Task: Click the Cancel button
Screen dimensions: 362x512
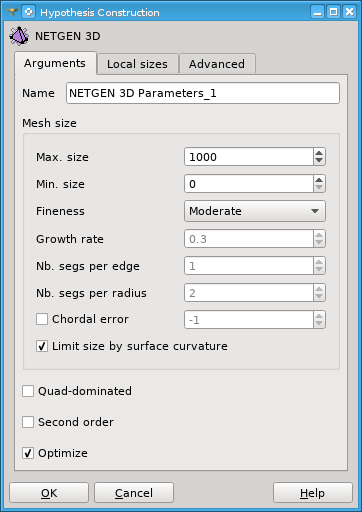Action: point(134,493)
